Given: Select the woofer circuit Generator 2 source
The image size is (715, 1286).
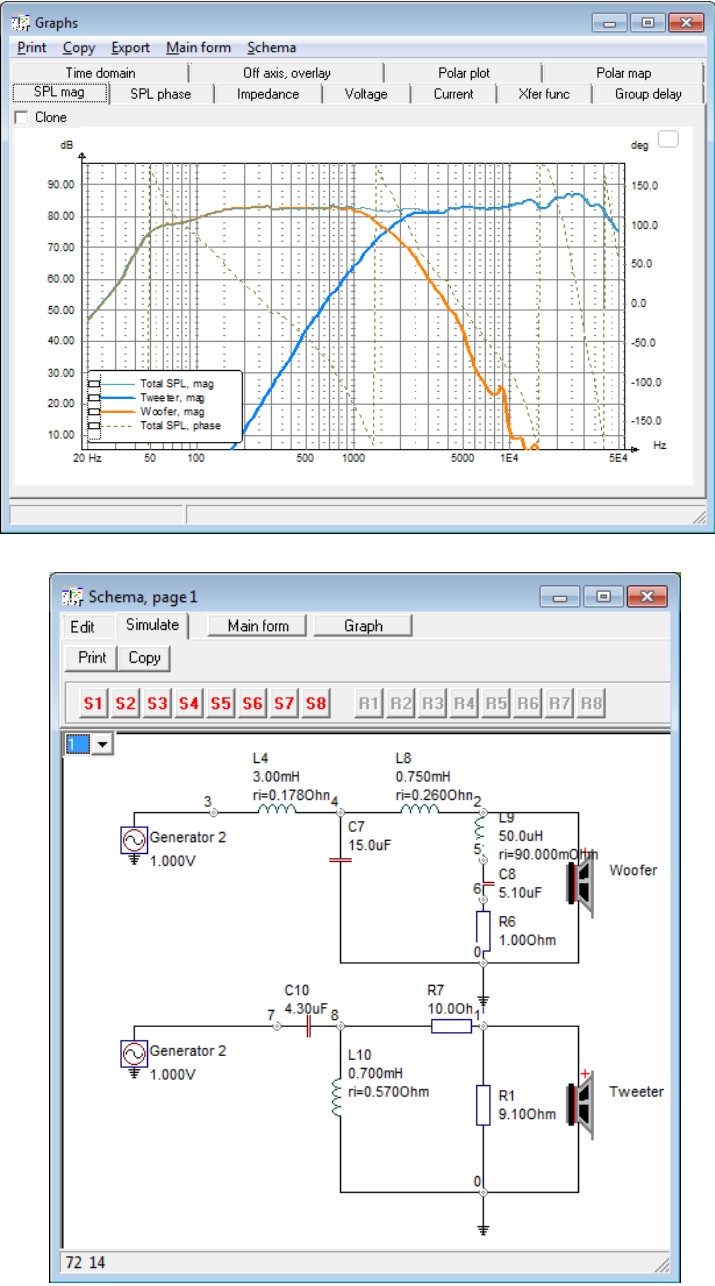Looking at the screenshot, I should (132, 840).
